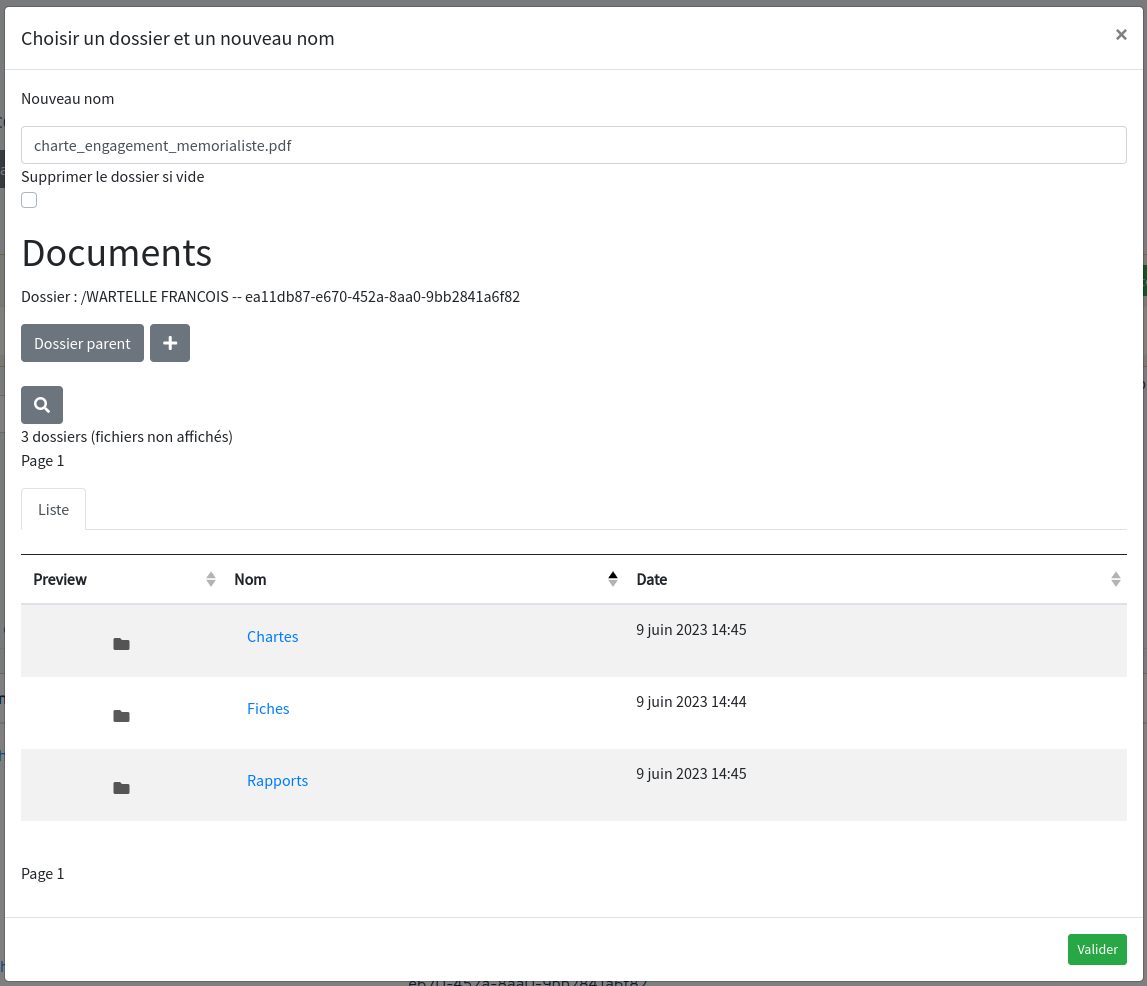
Task: Open the Rapports folder link
Action: 277,780
